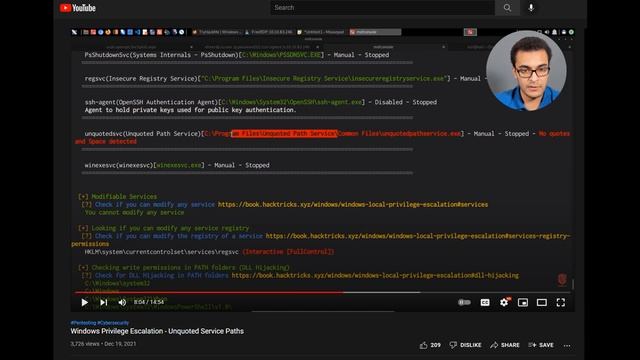This screenshot has width=640, height=360.
Task: Open the #Cybersecurity hashtag link
Action: click(x=113, y=323)
